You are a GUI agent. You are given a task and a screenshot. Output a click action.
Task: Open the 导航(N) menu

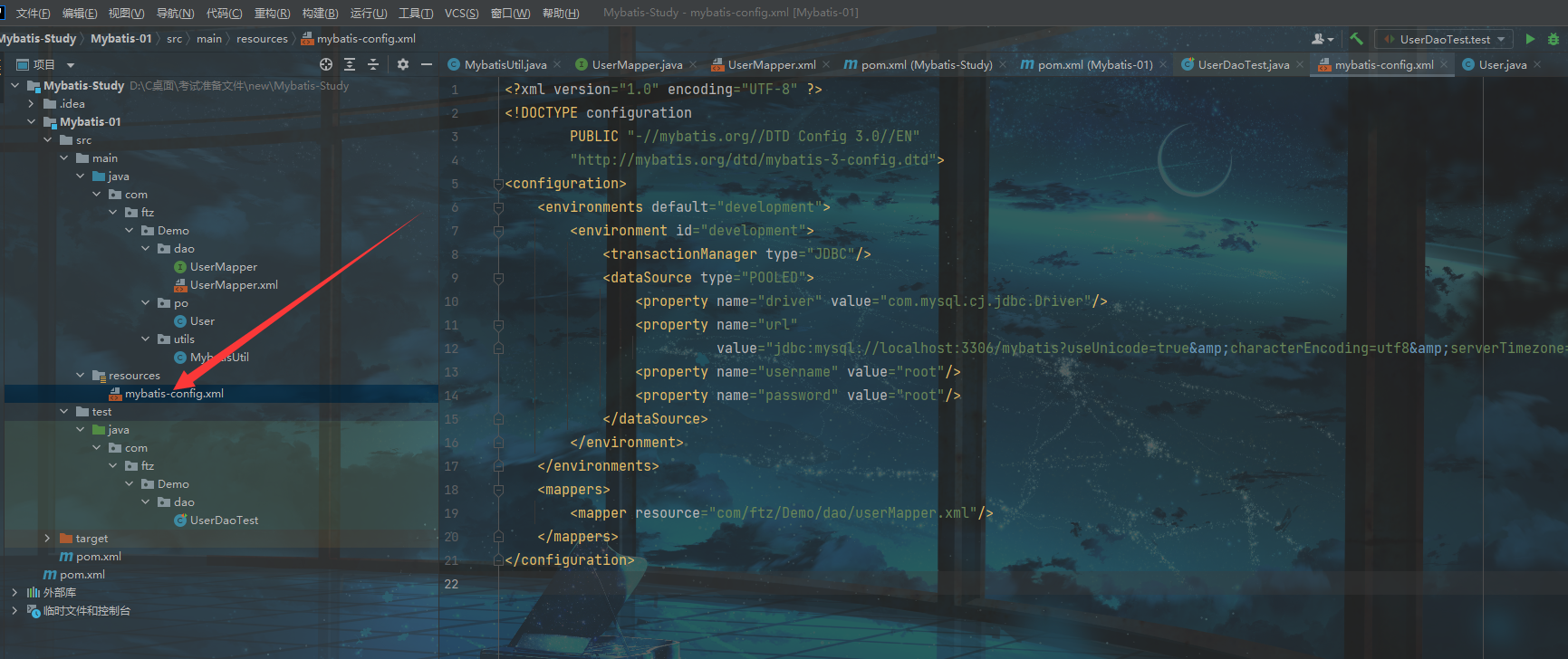point(175,13)
